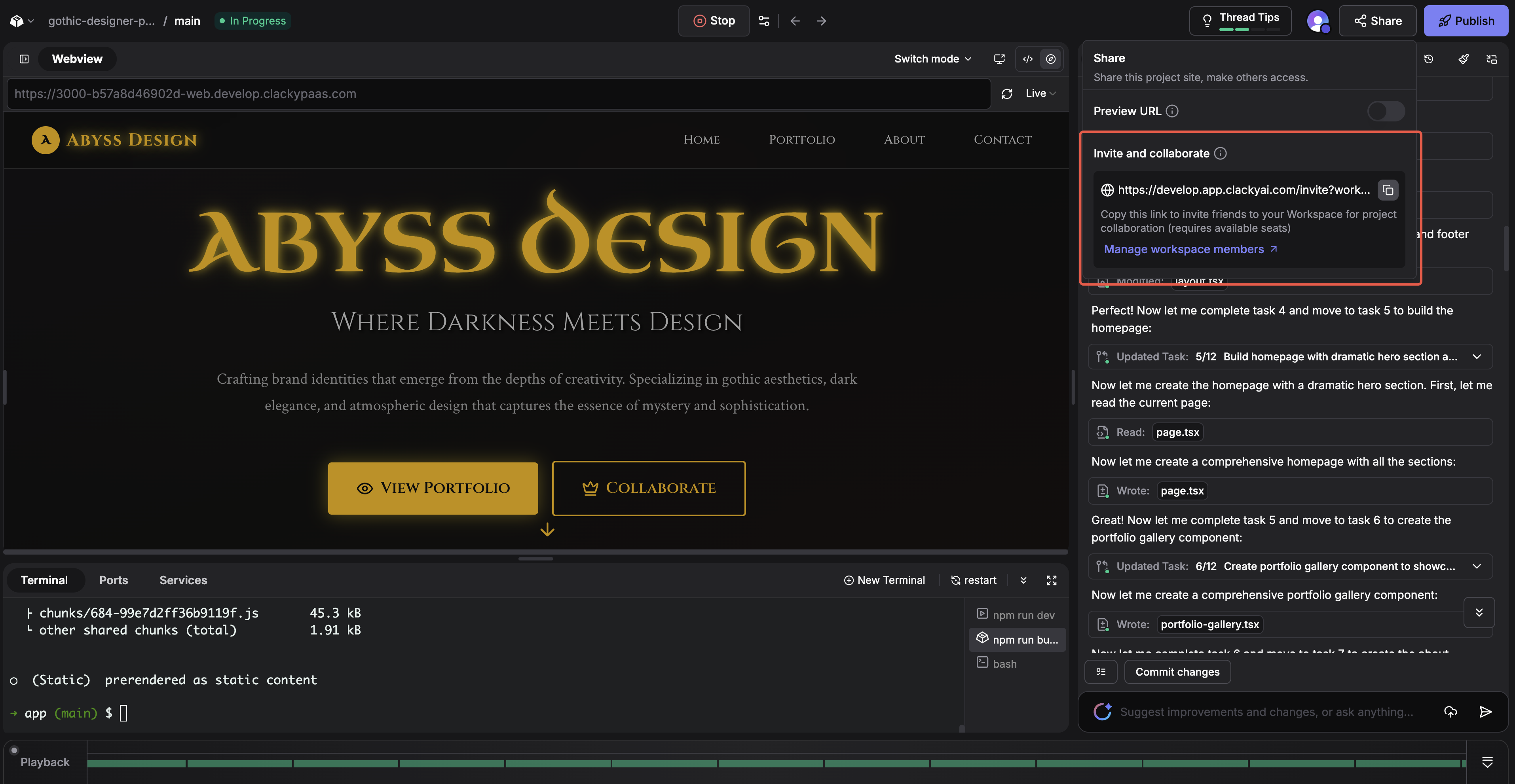Publish the project
Screen dimensions: 1515x784
(1466, 21)
